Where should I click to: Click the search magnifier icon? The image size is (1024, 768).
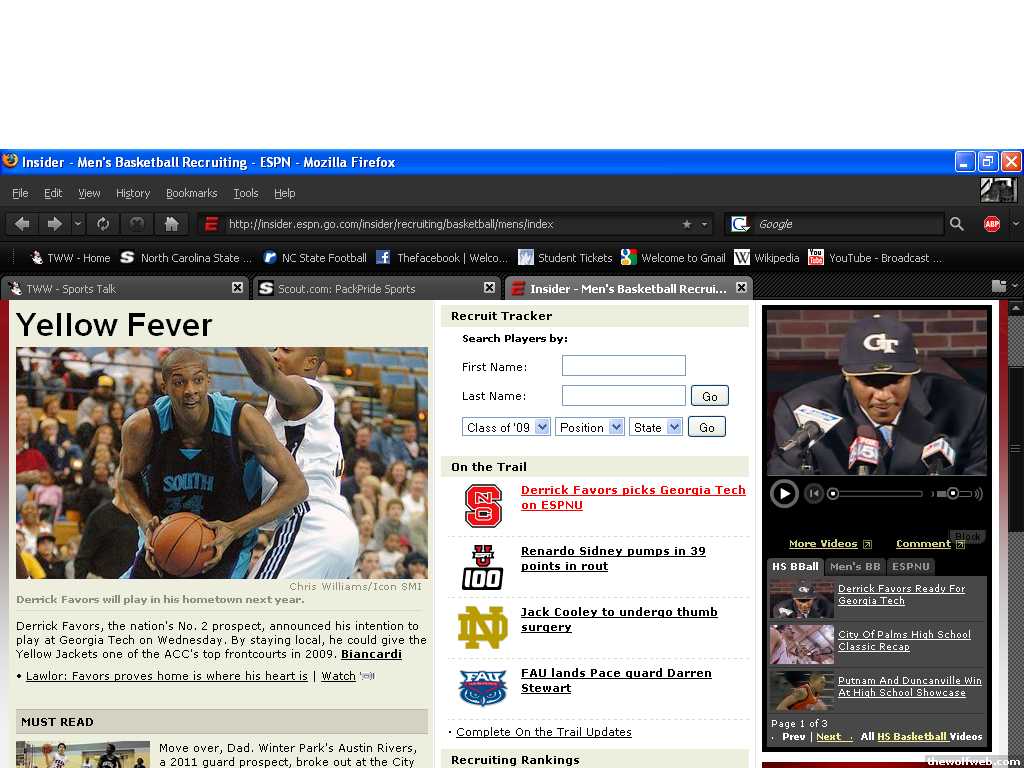click(x=957, y=224)
